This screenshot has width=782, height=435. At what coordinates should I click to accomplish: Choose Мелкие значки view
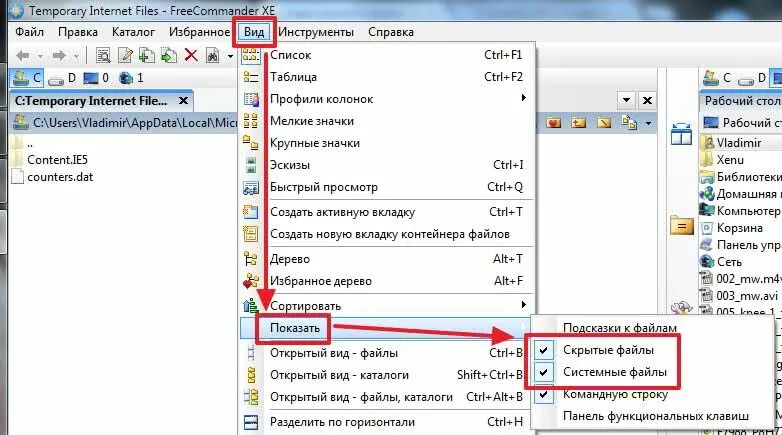pyautogui.click(x=387, y=121)
